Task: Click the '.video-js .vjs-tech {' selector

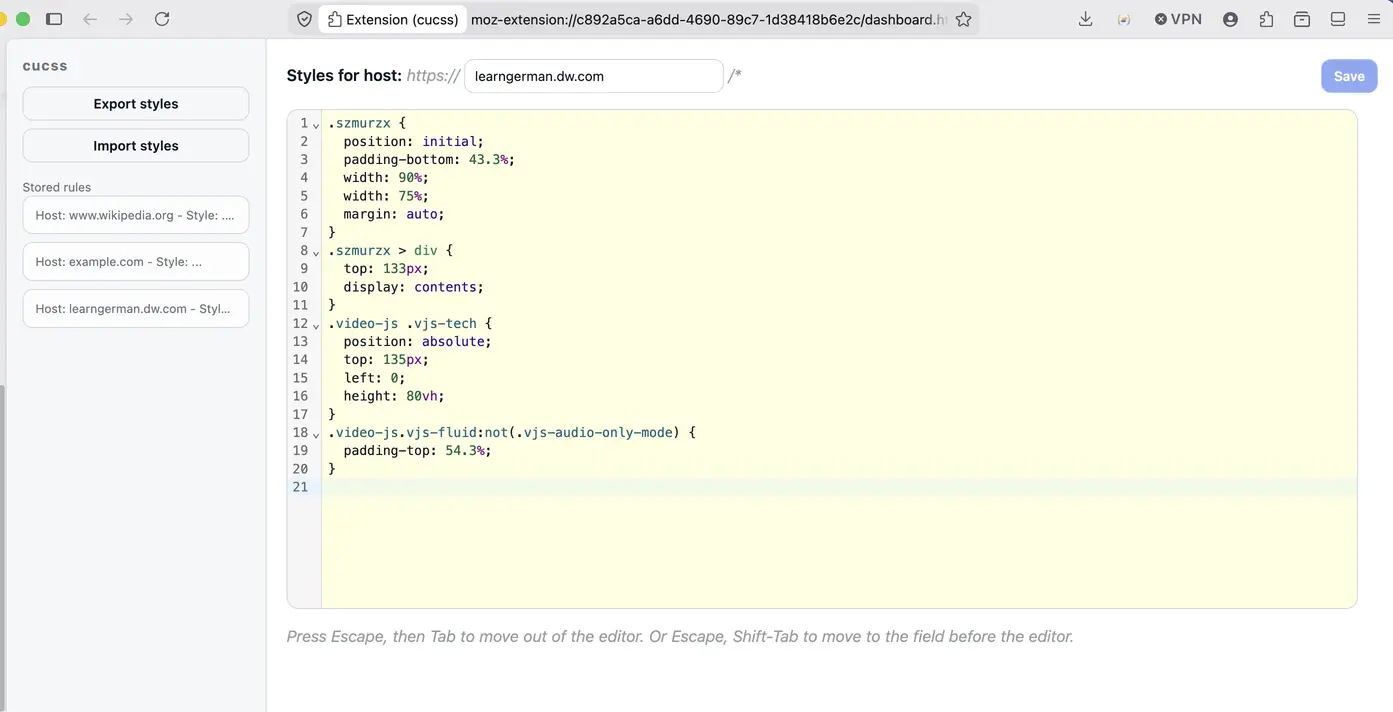Action: pyautogui.click(x=410, y=323)
